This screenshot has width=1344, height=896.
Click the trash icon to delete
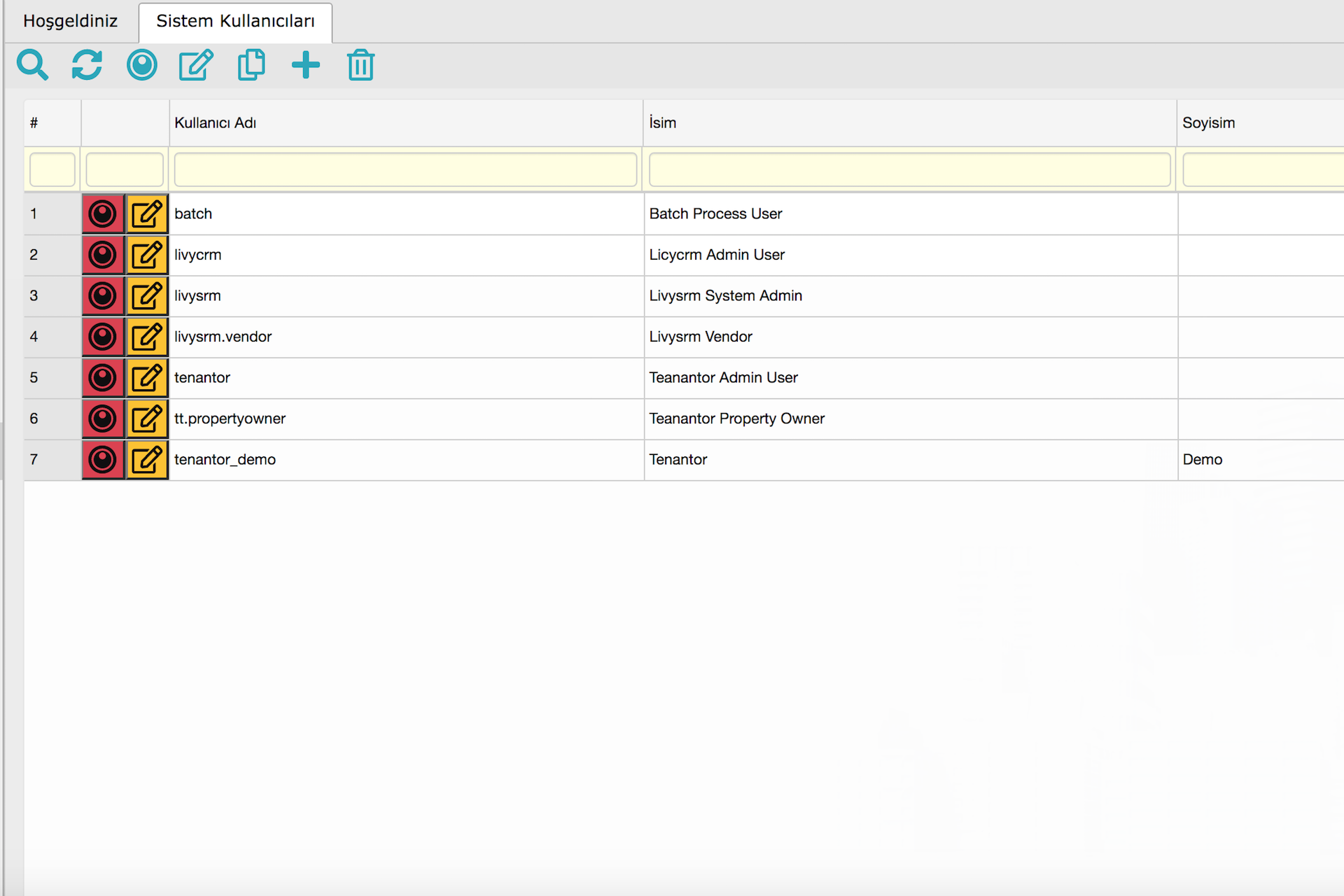click(x=360, y=65)
